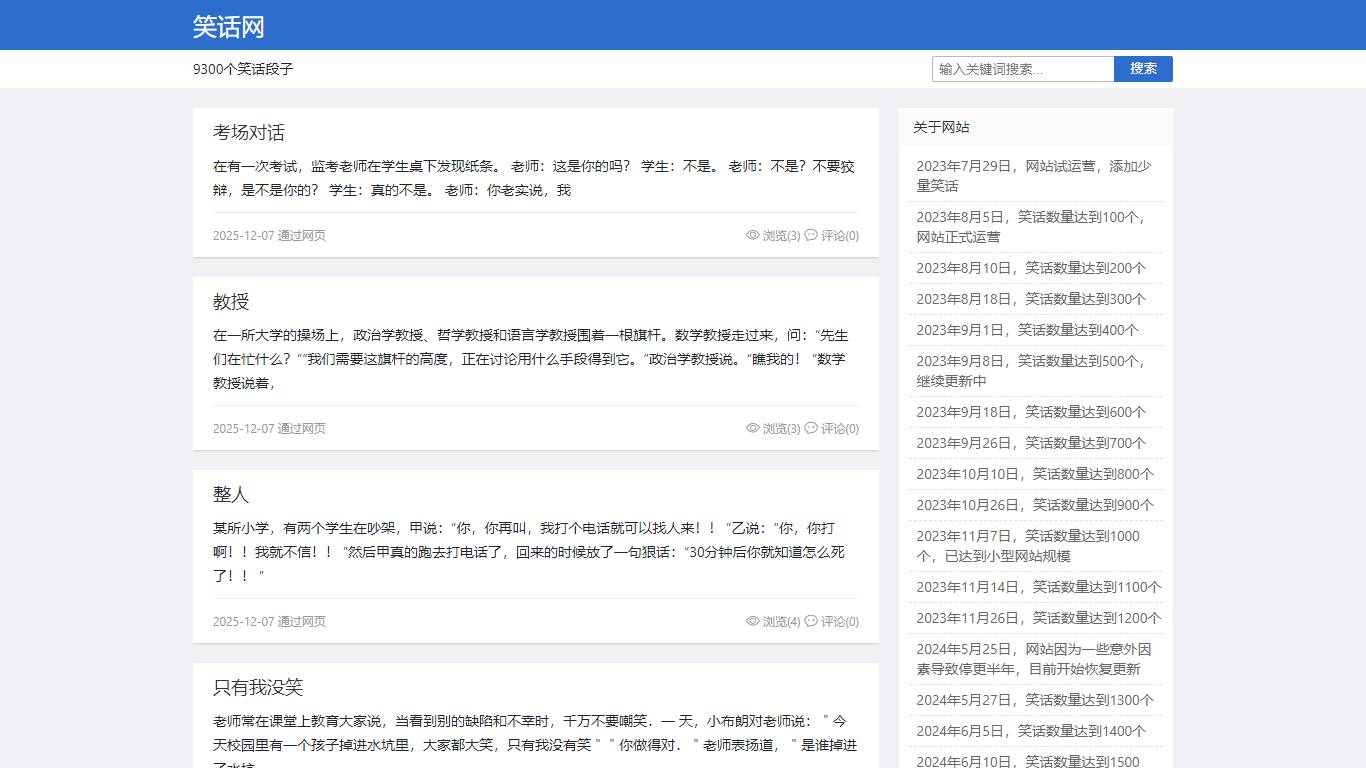The height and width of the screenshot is (768, 1366).
Task: Select the 2023年7月29日 site update entry
Action: [x=1030, y=178]
